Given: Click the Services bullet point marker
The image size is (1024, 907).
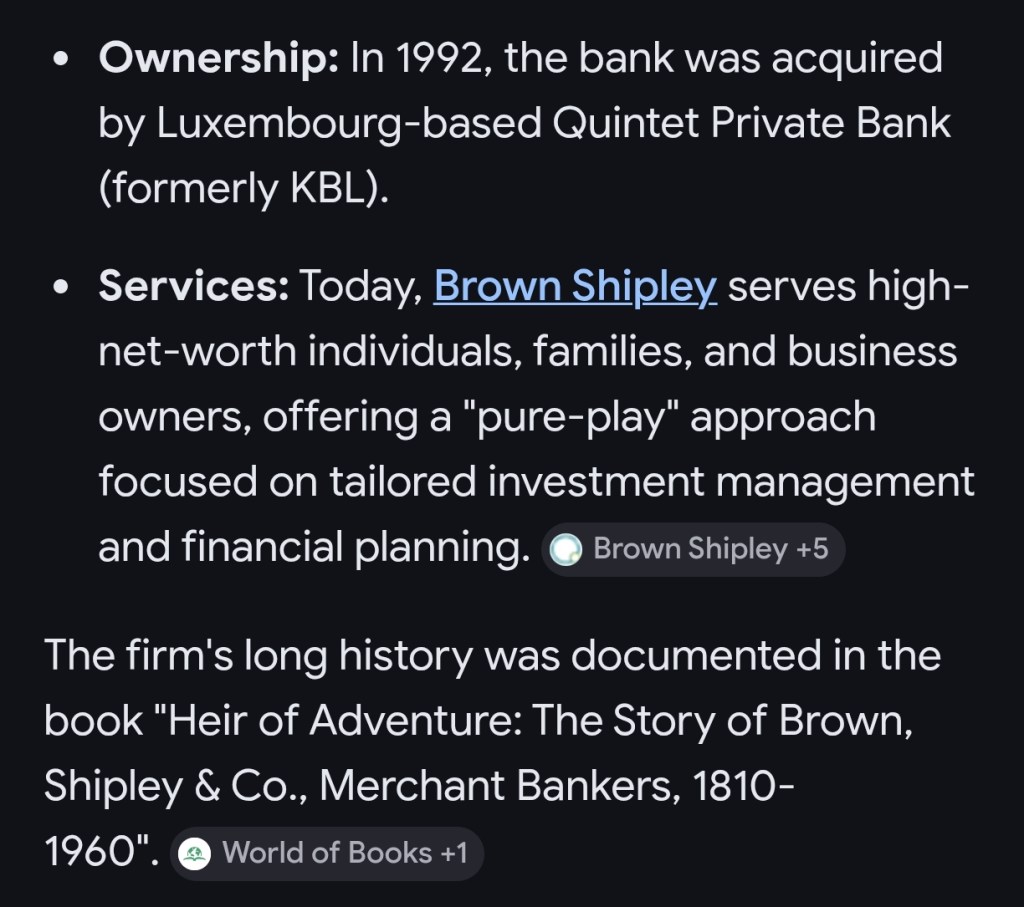Looking at the screenshot, I should (62, 288).
